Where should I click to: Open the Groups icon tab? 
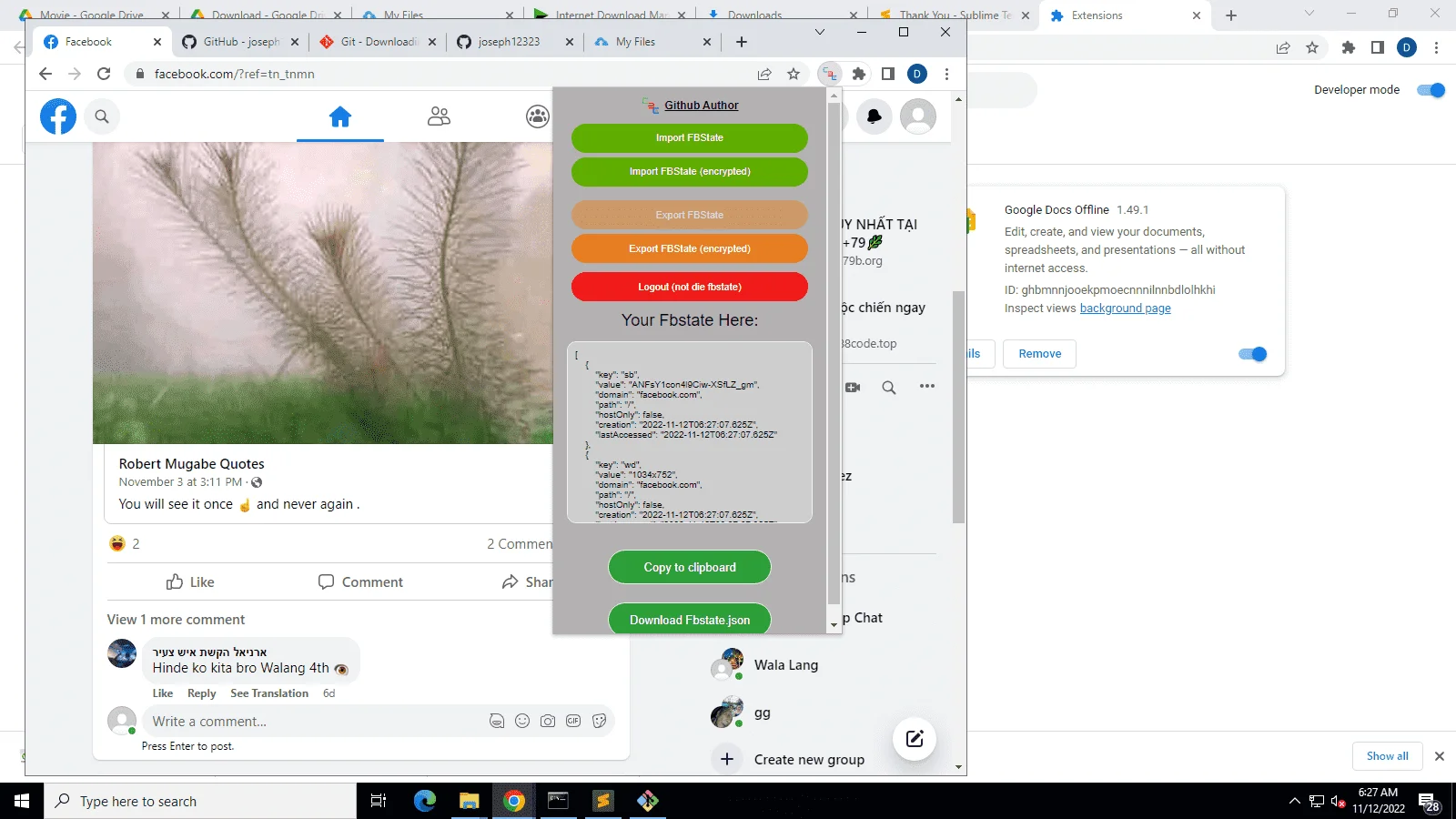click(x=538, y=116)
